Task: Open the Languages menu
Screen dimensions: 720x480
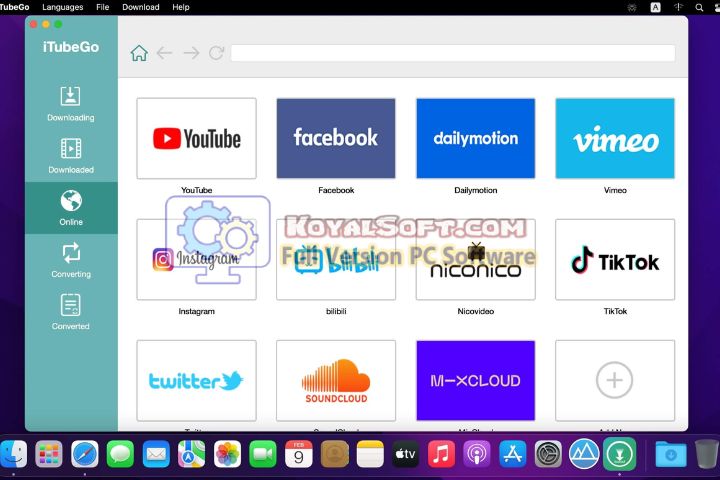Action: coord(63,7)
